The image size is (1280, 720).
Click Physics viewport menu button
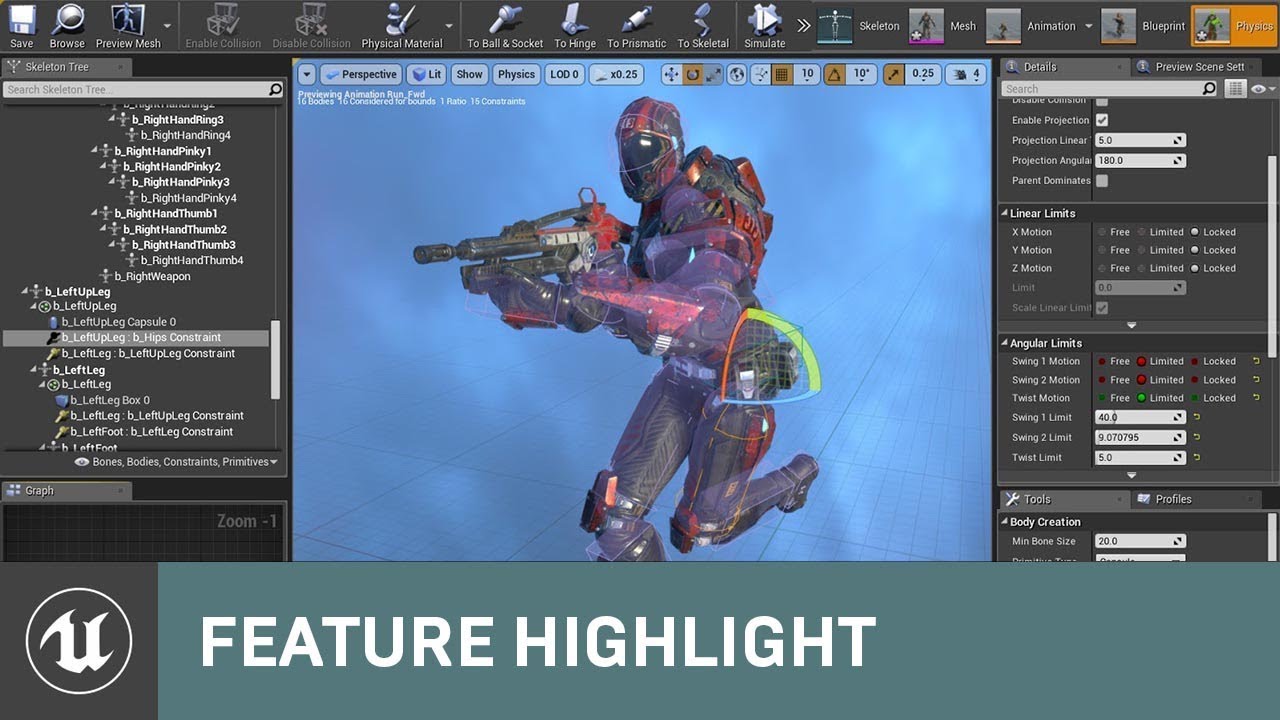click(x=516, y=74)
